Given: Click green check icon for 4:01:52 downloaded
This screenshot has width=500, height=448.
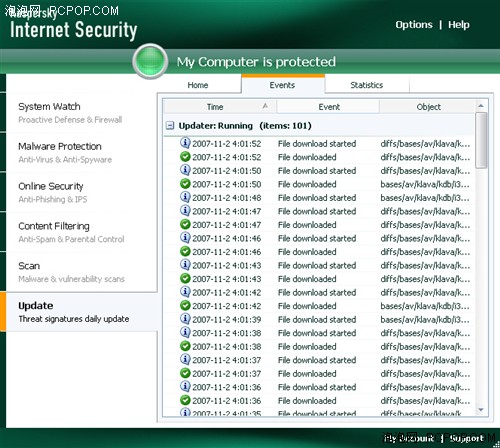Looking at the screenshot, I should tap(185, 157).
